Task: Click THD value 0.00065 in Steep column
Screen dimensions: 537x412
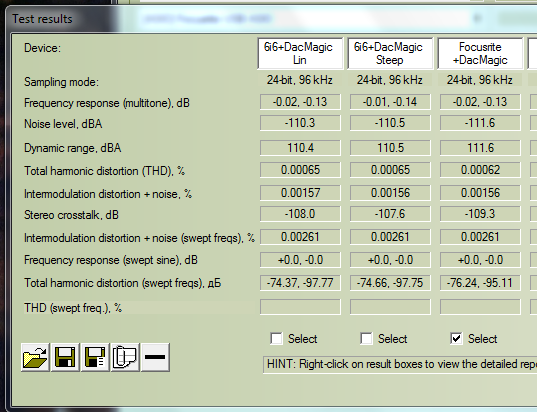Action: pyautogui.click(x=390, y=170)
